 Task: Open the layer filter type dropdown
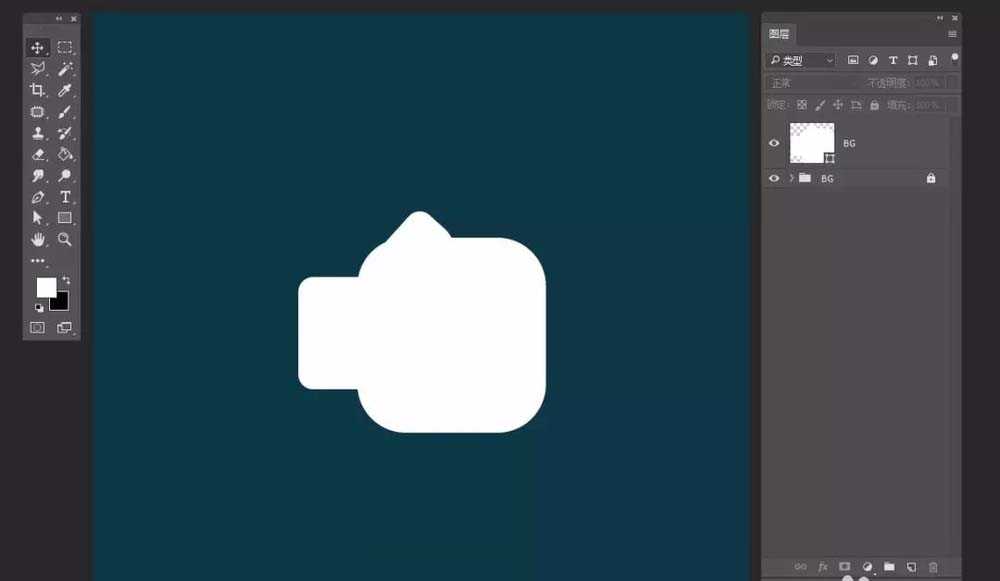pyautogui.click(x=801, y=61)
